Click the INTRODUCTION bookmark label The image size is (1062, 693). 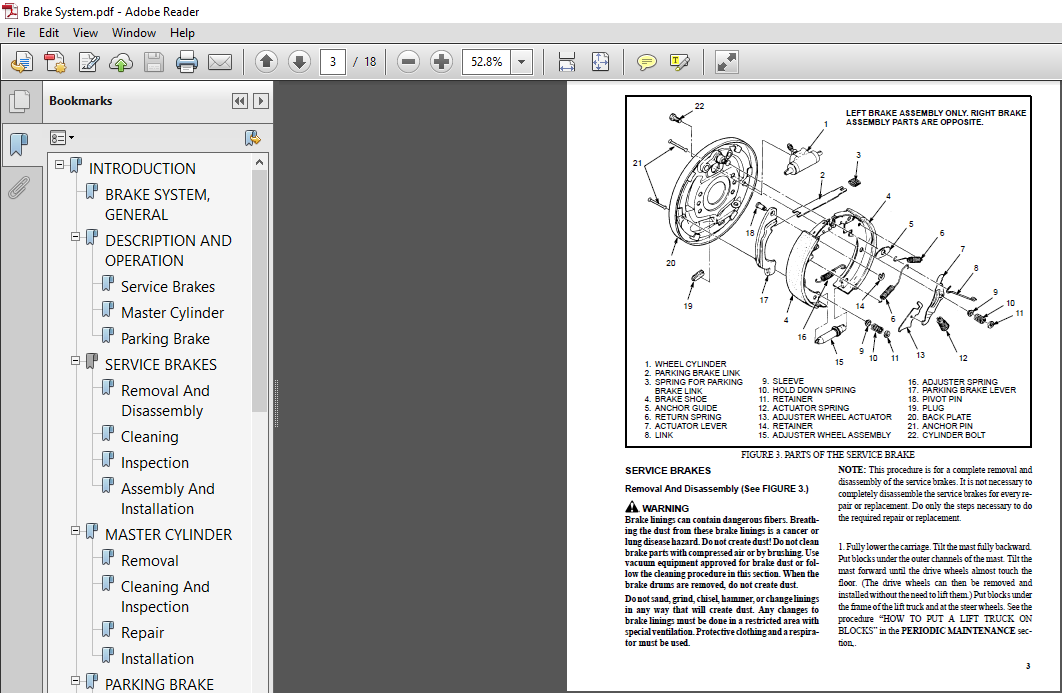[x=142, y=169]
